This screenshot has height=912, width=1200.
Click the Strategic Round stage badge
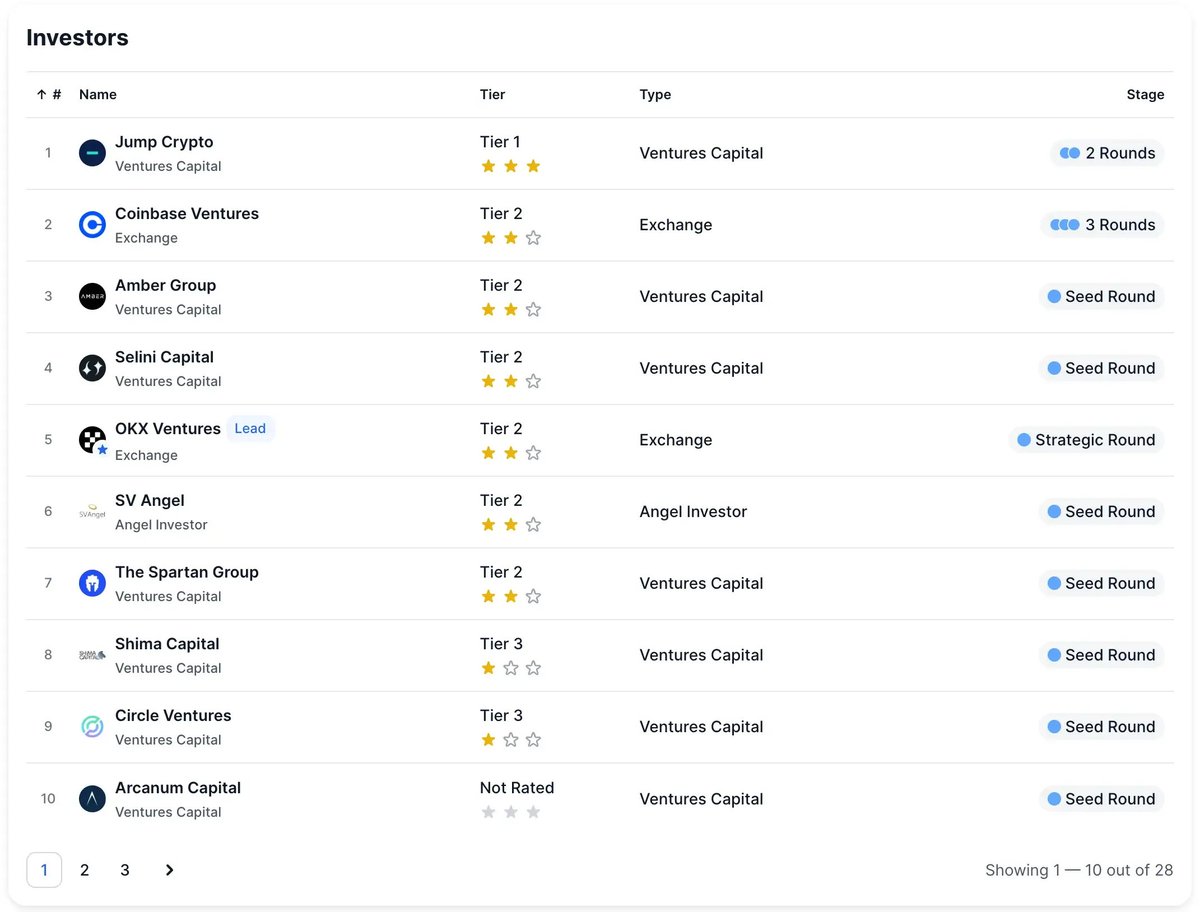tap(1086, 440)
